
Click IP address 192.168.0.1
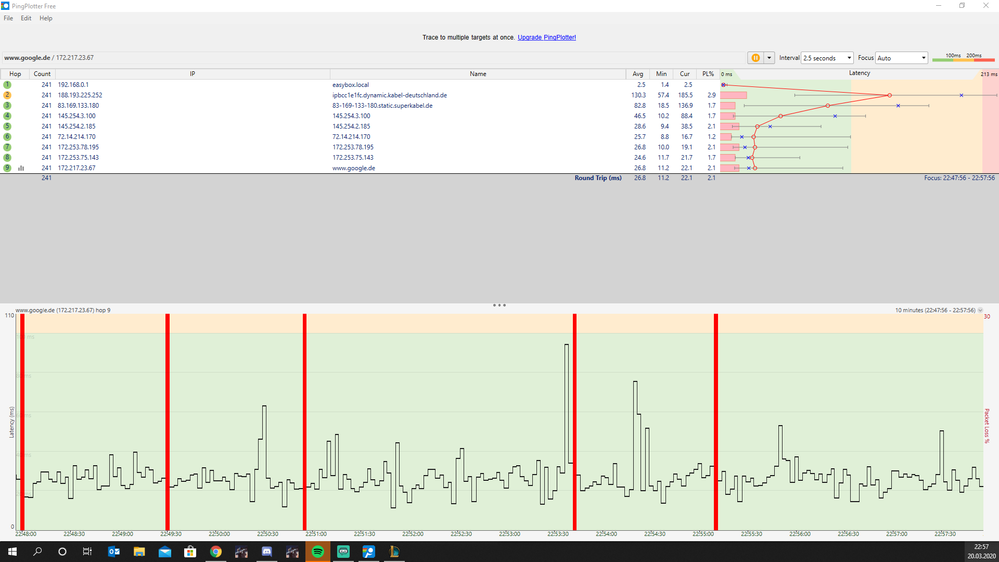[x=73, y=85]
